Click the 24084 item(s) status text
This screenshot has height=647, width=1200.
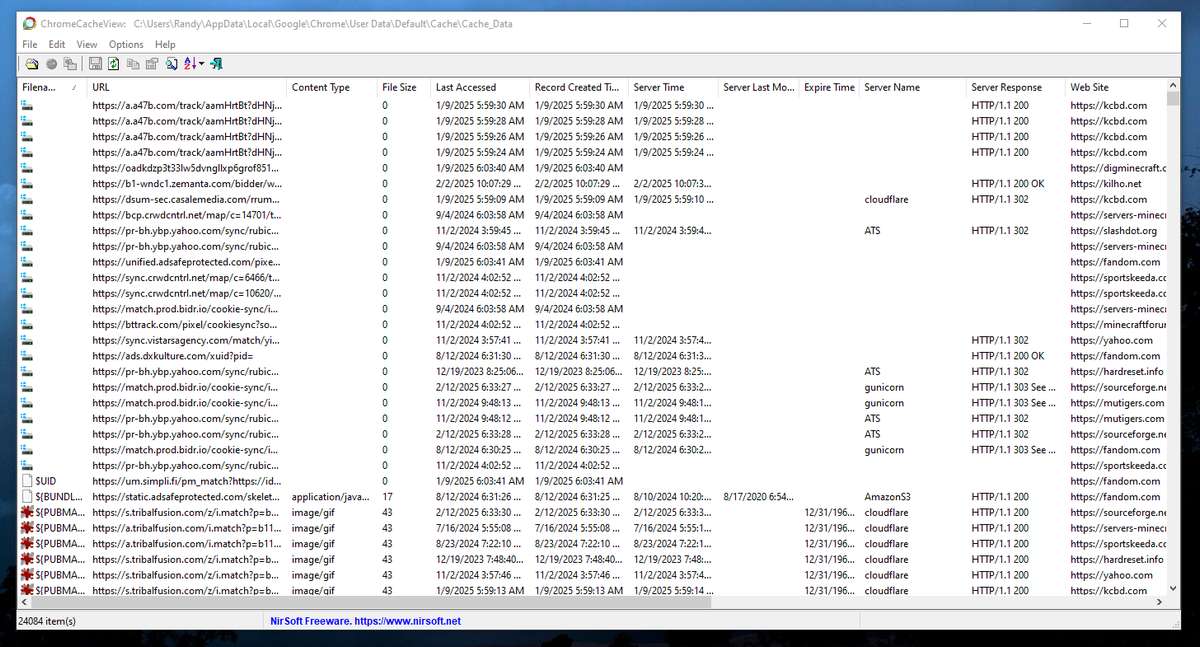[x=47, y=621]
